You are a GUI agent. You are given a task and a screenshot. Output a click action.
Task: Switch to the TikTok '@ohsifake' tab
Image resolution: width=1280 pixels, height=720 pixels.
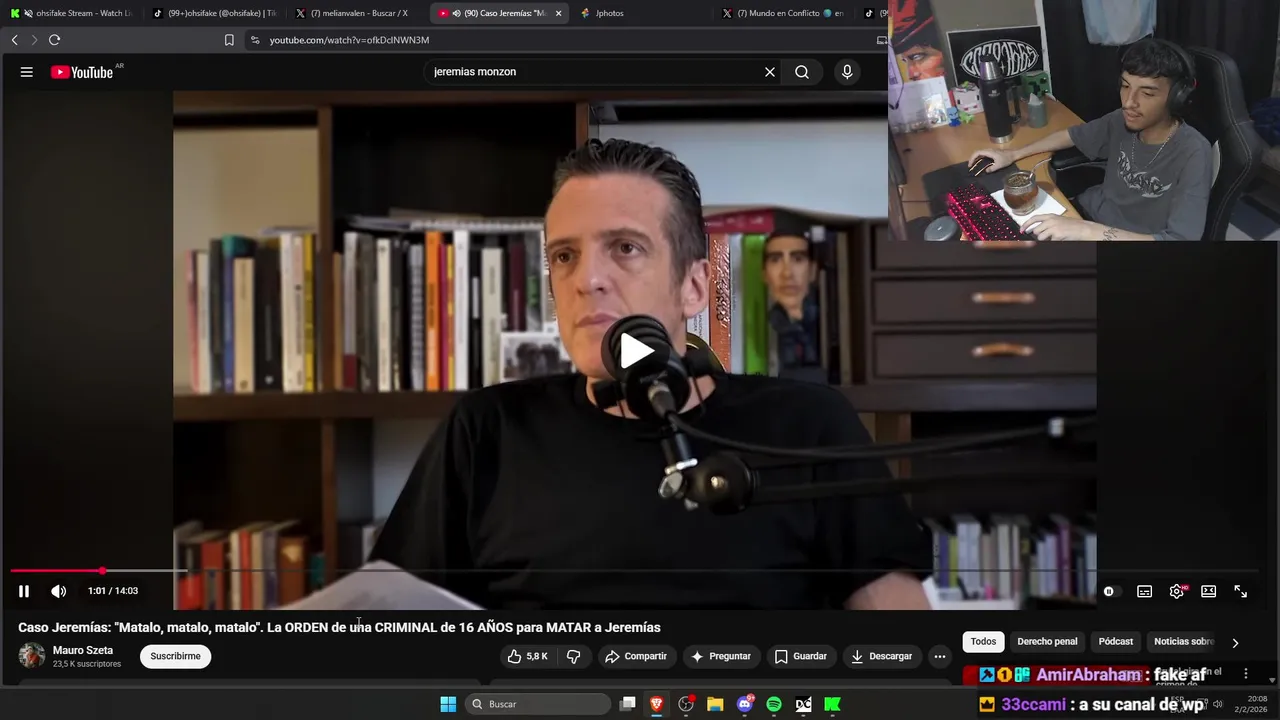[x=215, y=13]
